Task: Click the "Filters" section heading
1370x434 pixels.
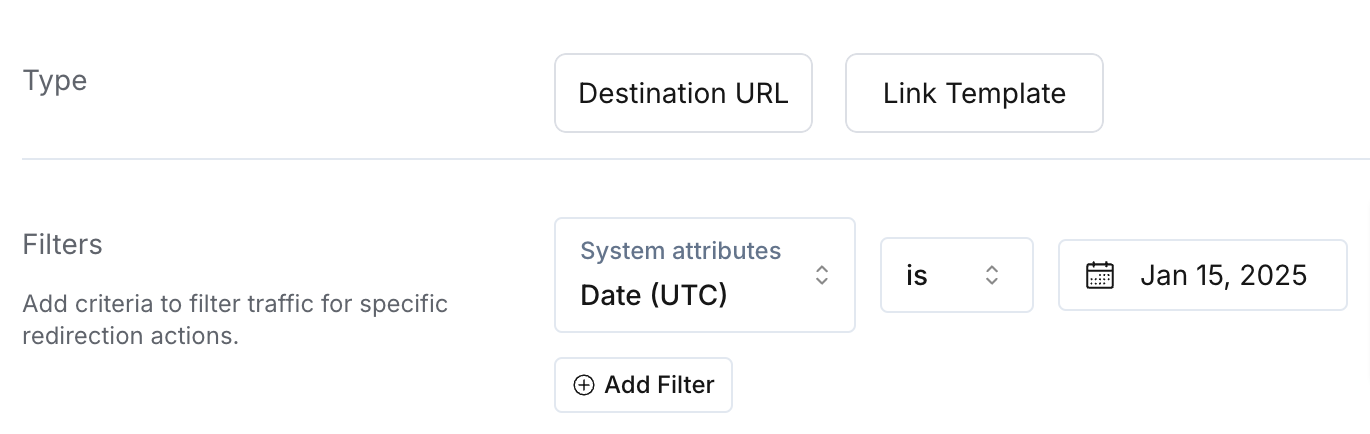Action: click(63, 244)
